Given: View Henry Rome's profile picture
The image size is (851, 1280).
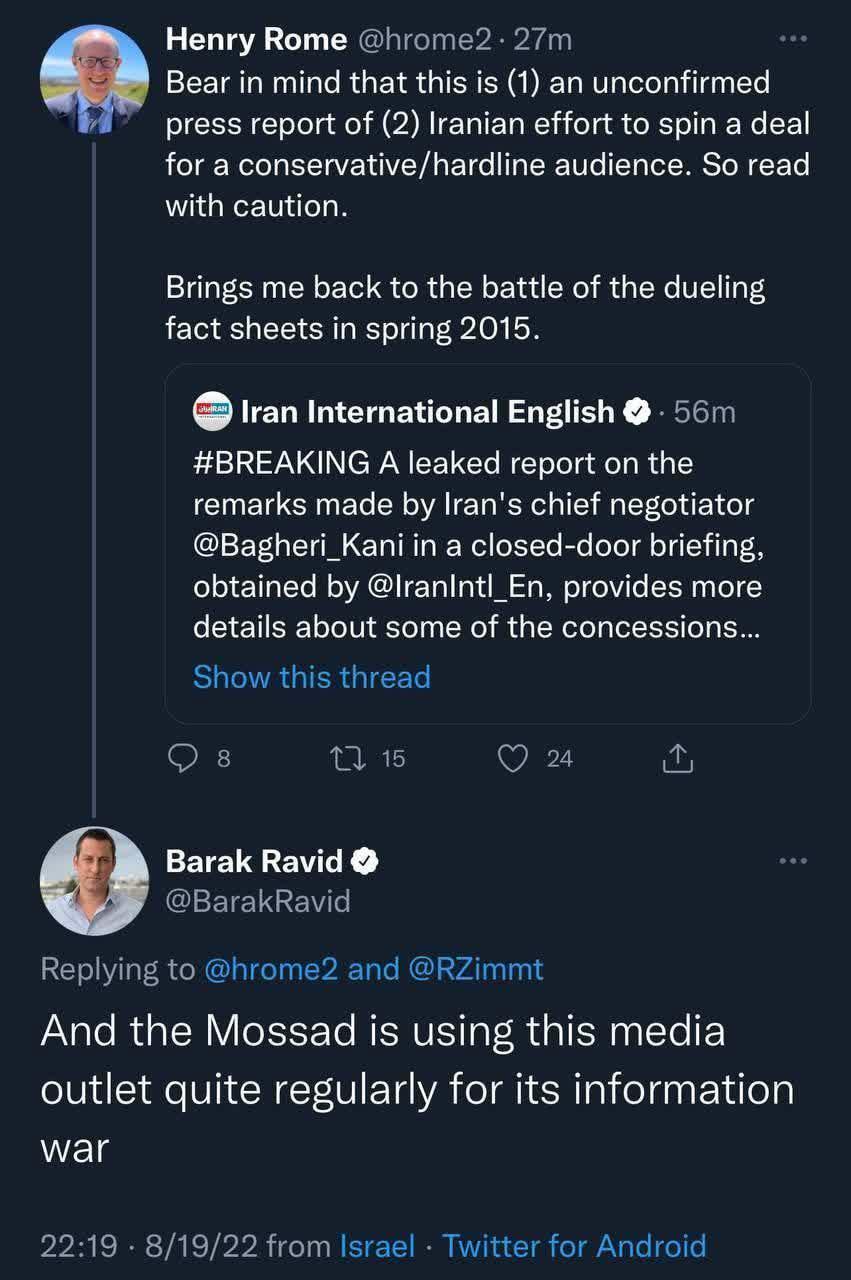Looking at the screenshot, I should click(x=94, y=80).
